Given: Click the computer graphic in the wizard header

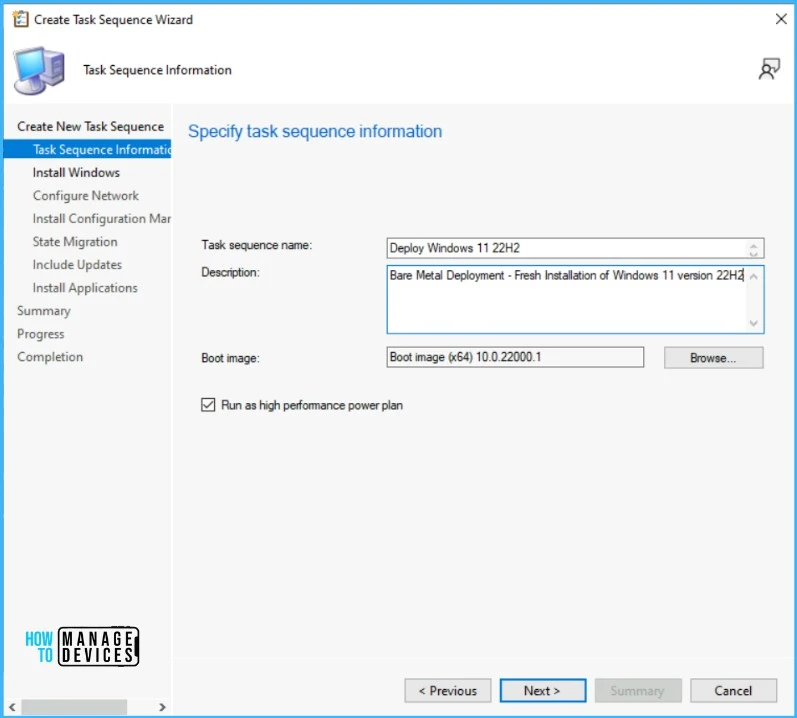Looking at the screenshot, I should click(39, 70).
